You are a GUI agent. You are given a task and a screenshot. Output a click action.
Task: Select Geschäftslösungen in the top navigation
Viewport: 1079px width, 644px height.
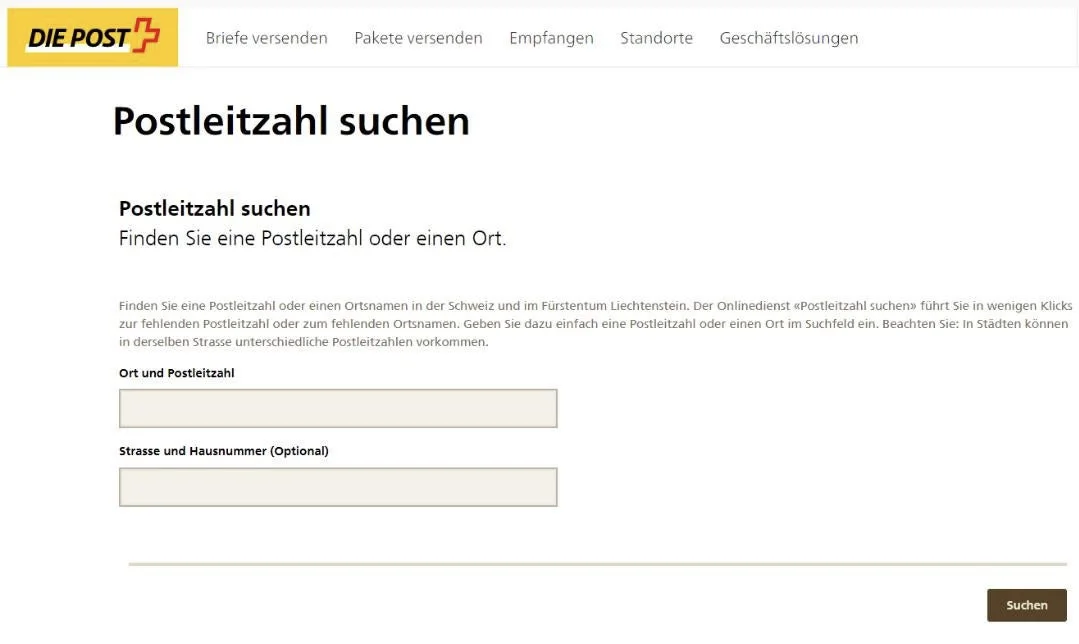(788, 38)
